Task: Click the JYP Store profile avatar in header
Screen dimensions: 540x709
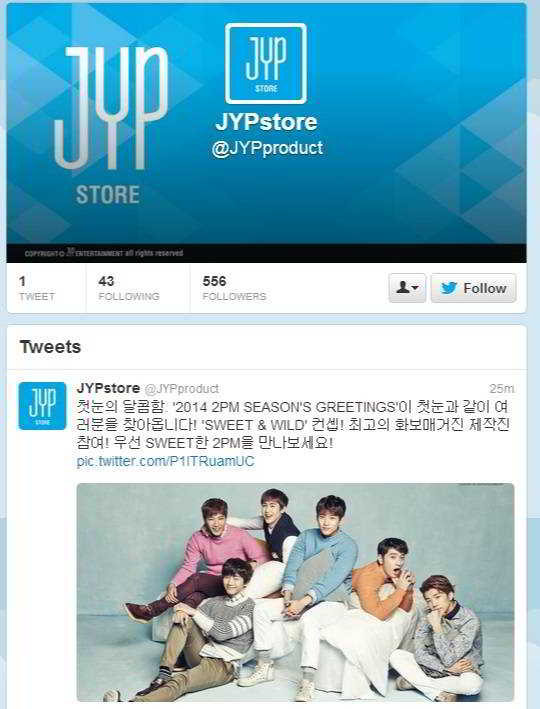Action: click(265, 63)
